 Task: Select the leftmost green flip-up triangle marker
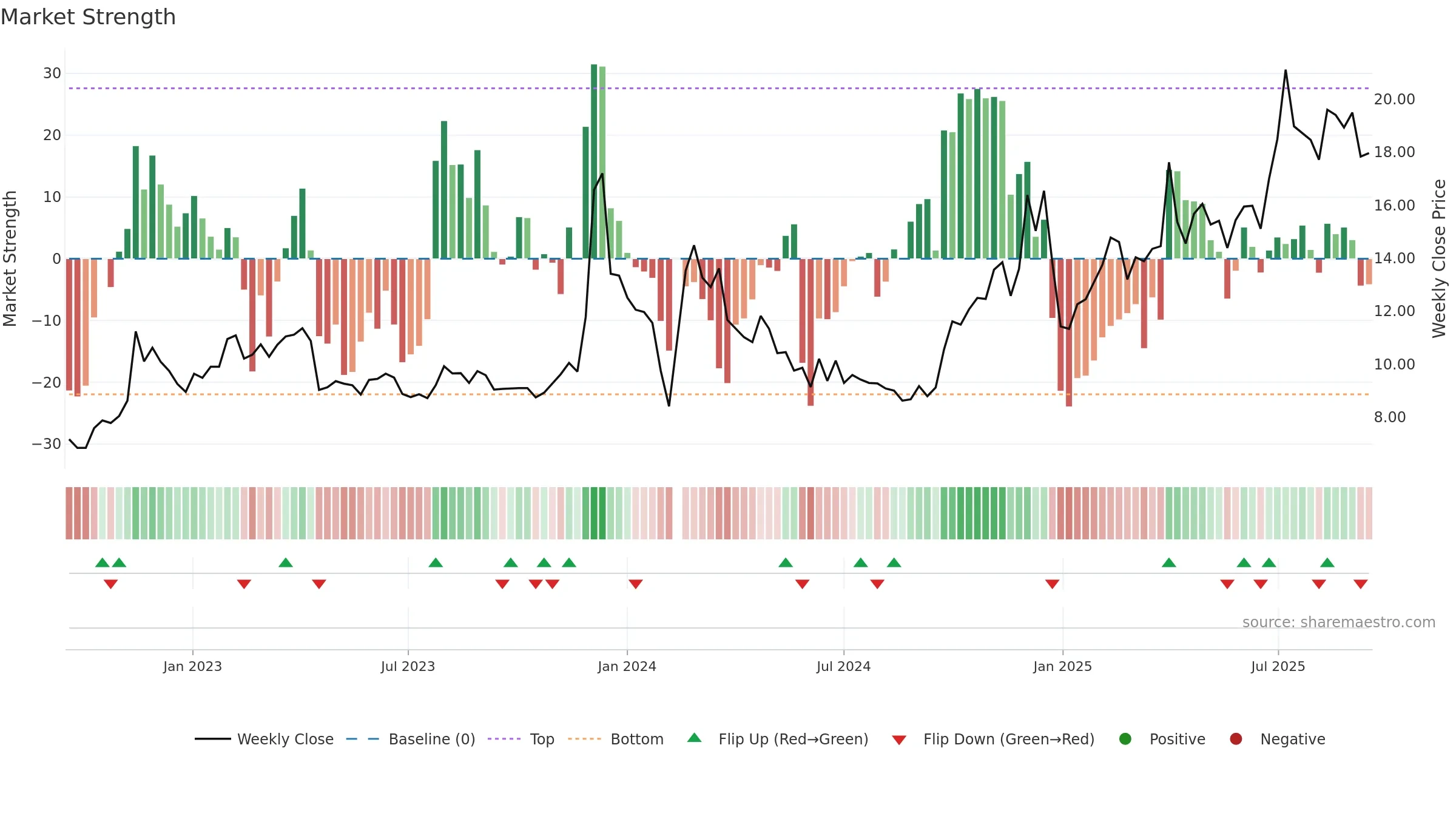tap(103, 562)
